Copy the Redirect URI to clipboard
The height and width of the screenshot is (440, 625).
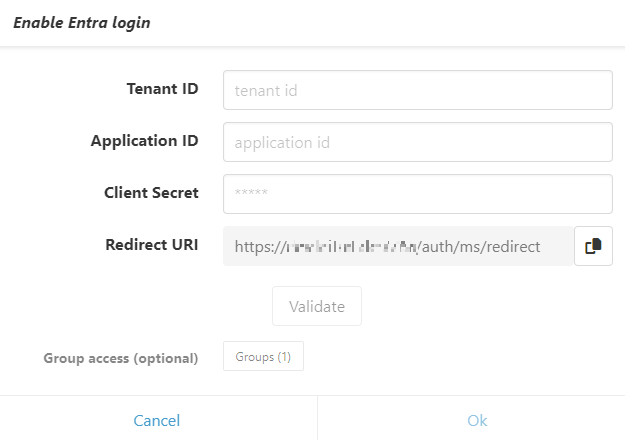pos(593,246)
